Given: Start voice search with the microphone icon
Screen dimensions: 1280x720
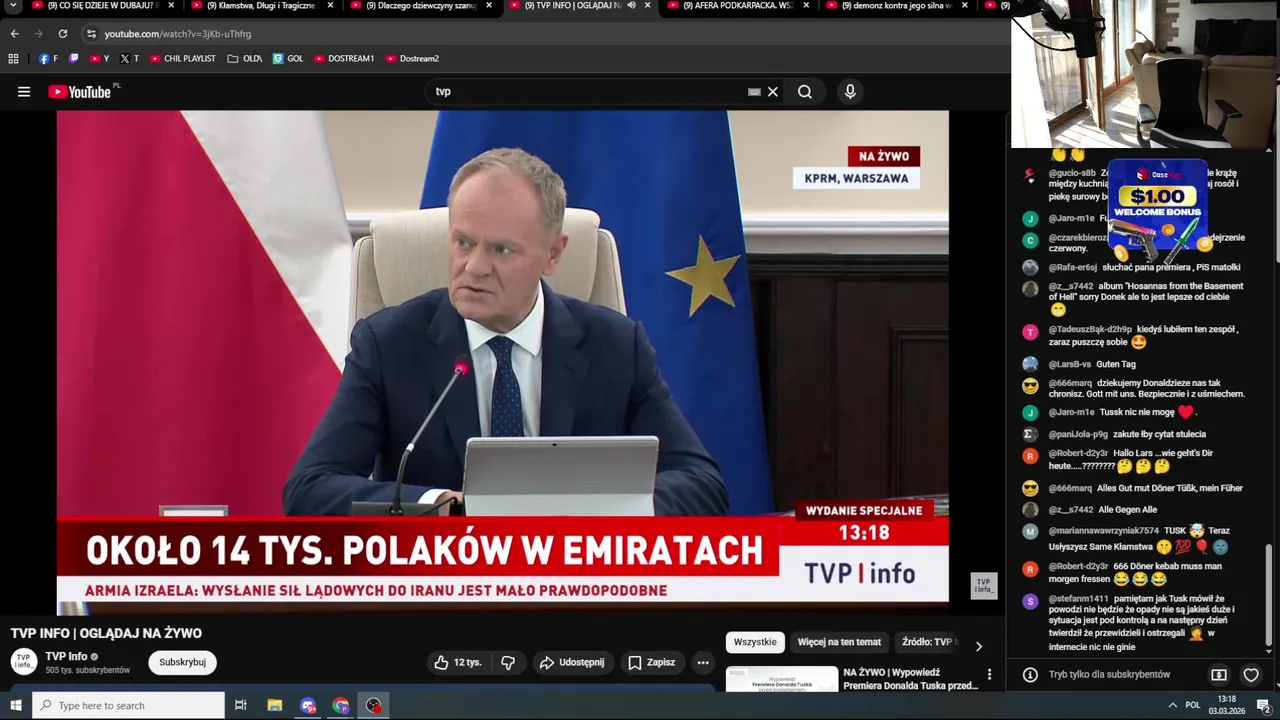Looking at the screenshot, I should [x=850, y=92].
